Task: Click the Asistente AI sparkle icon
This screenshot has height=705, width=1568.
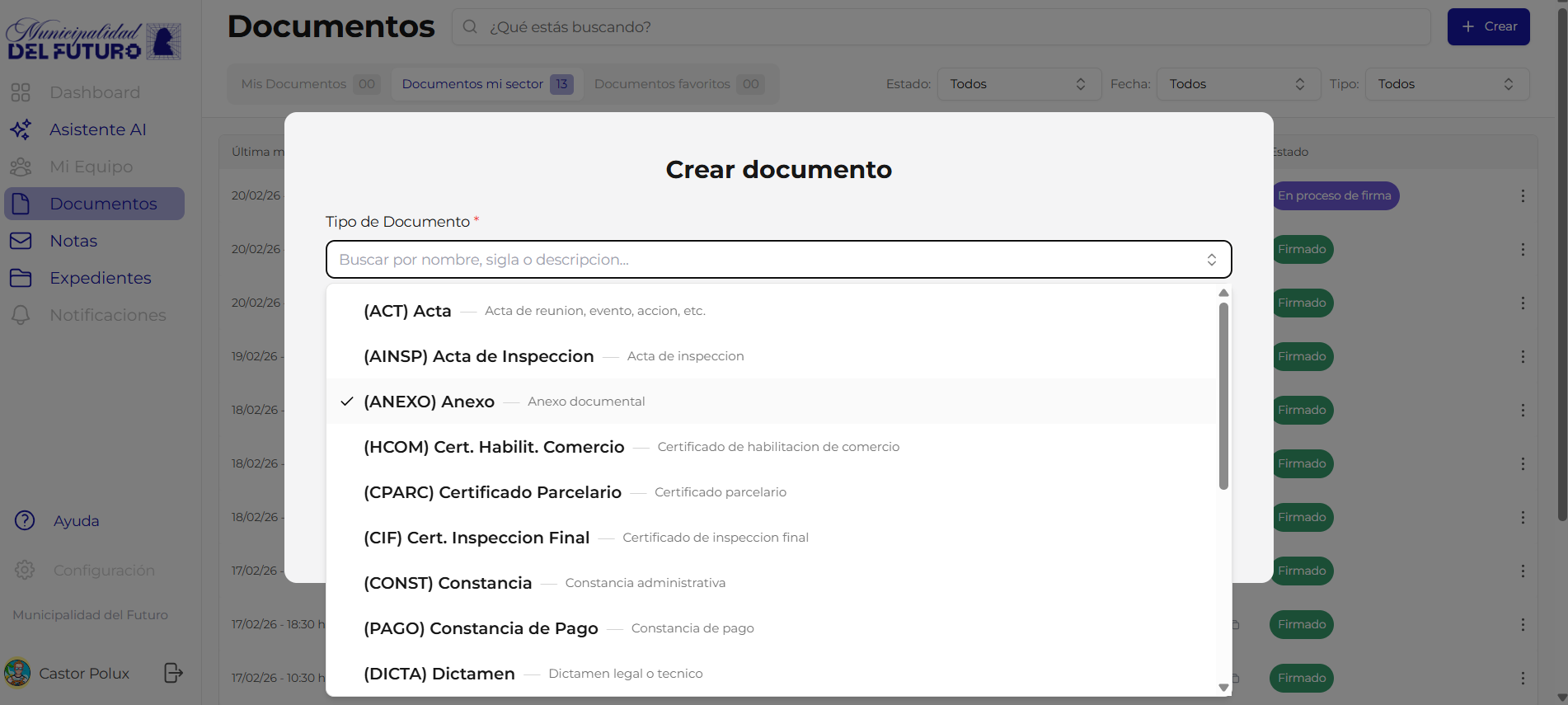Action: (21, 129)
